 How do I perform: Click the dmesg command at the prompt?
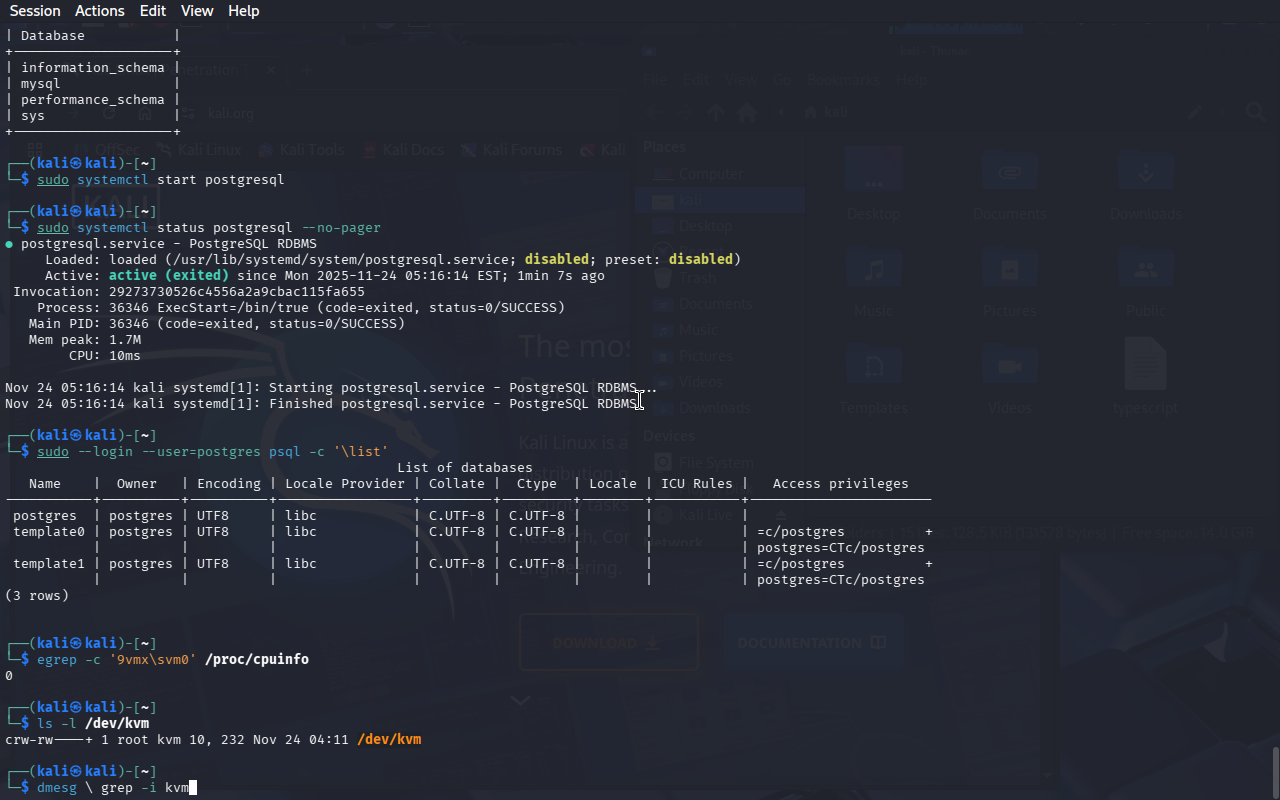point(56,788)
